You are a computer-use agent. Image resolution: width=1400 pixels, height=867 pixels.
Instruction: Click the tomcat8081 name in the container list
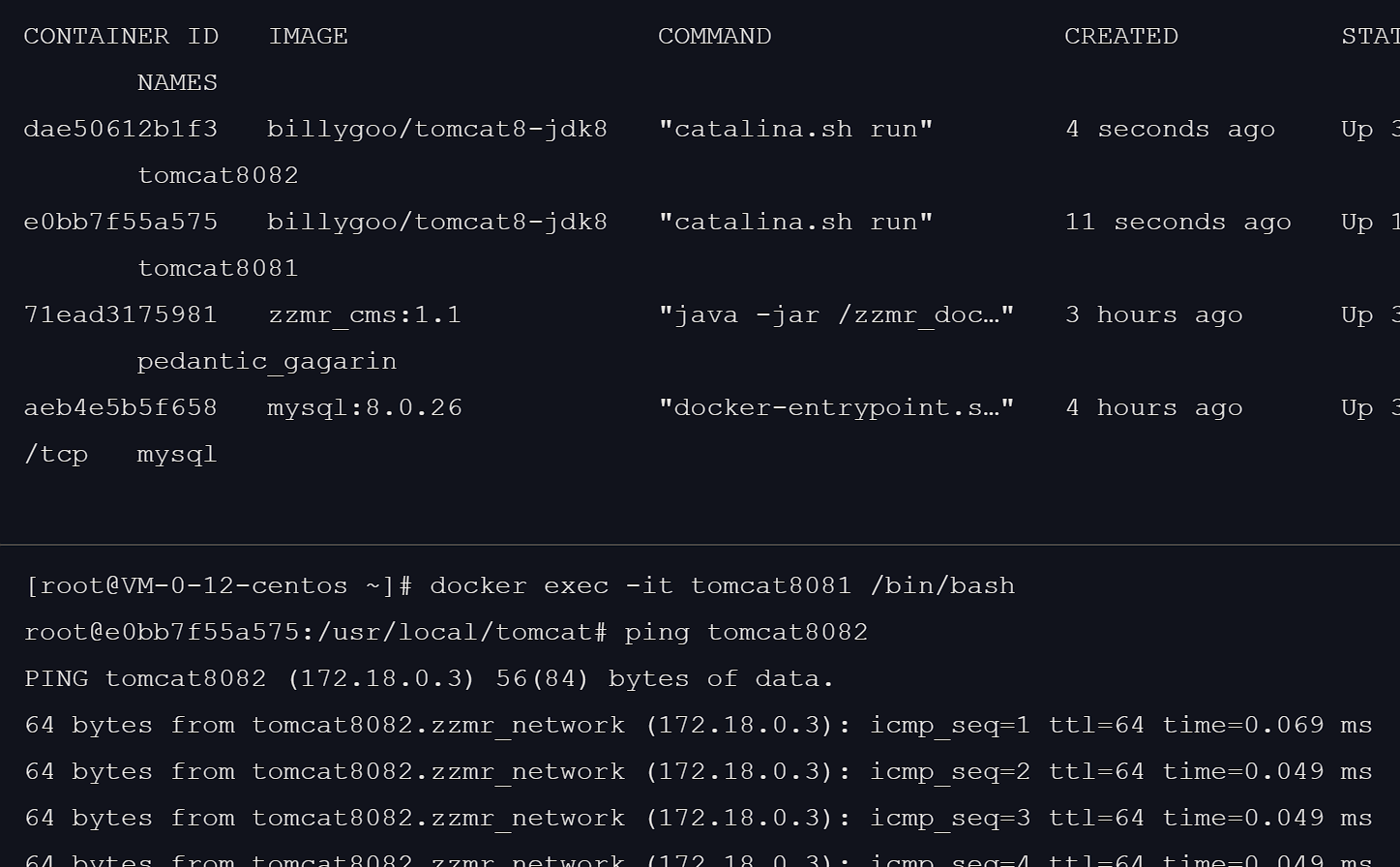coord(218,269)
